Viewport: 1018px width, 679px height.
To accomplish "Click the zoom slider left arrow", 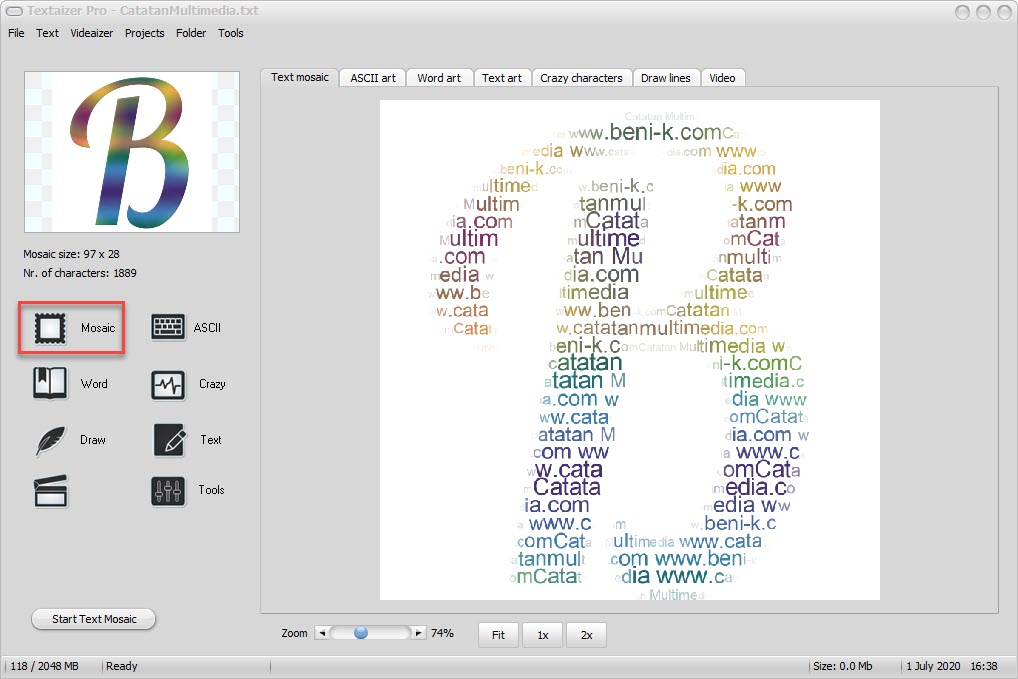I will tap(323, 633).
